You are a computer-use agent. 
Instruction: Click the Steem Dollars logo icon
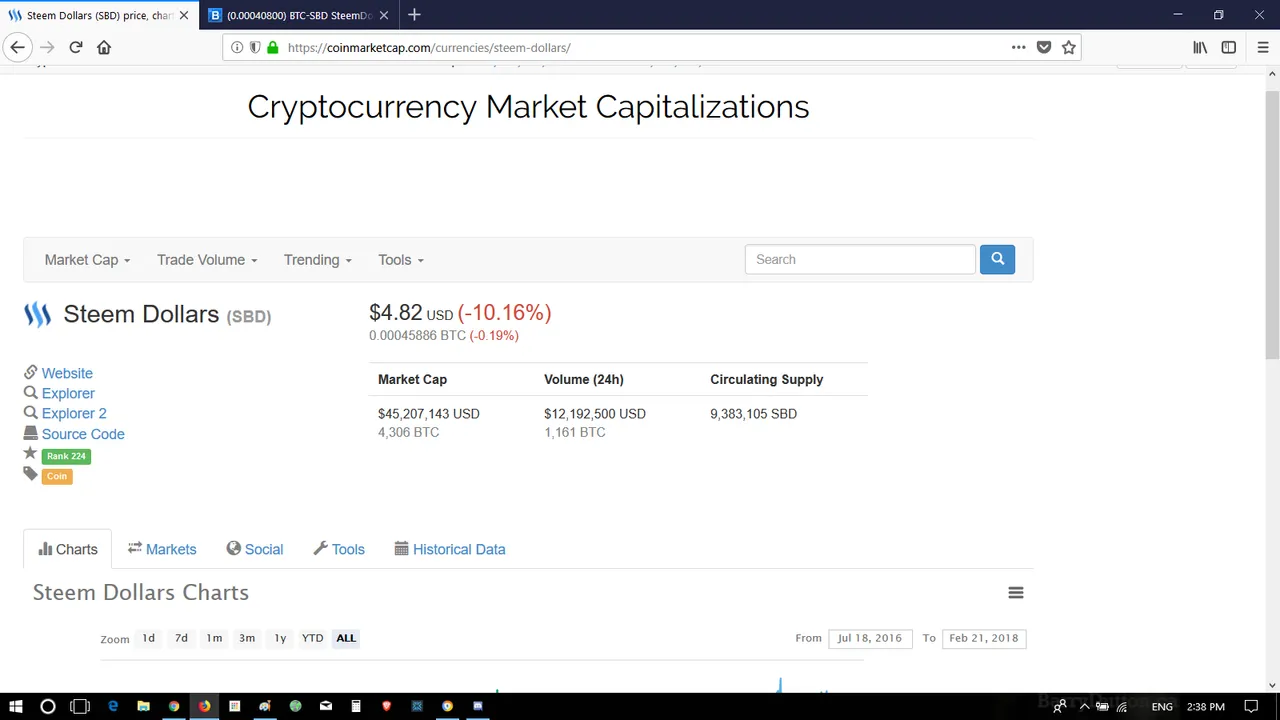coord(37,315)
